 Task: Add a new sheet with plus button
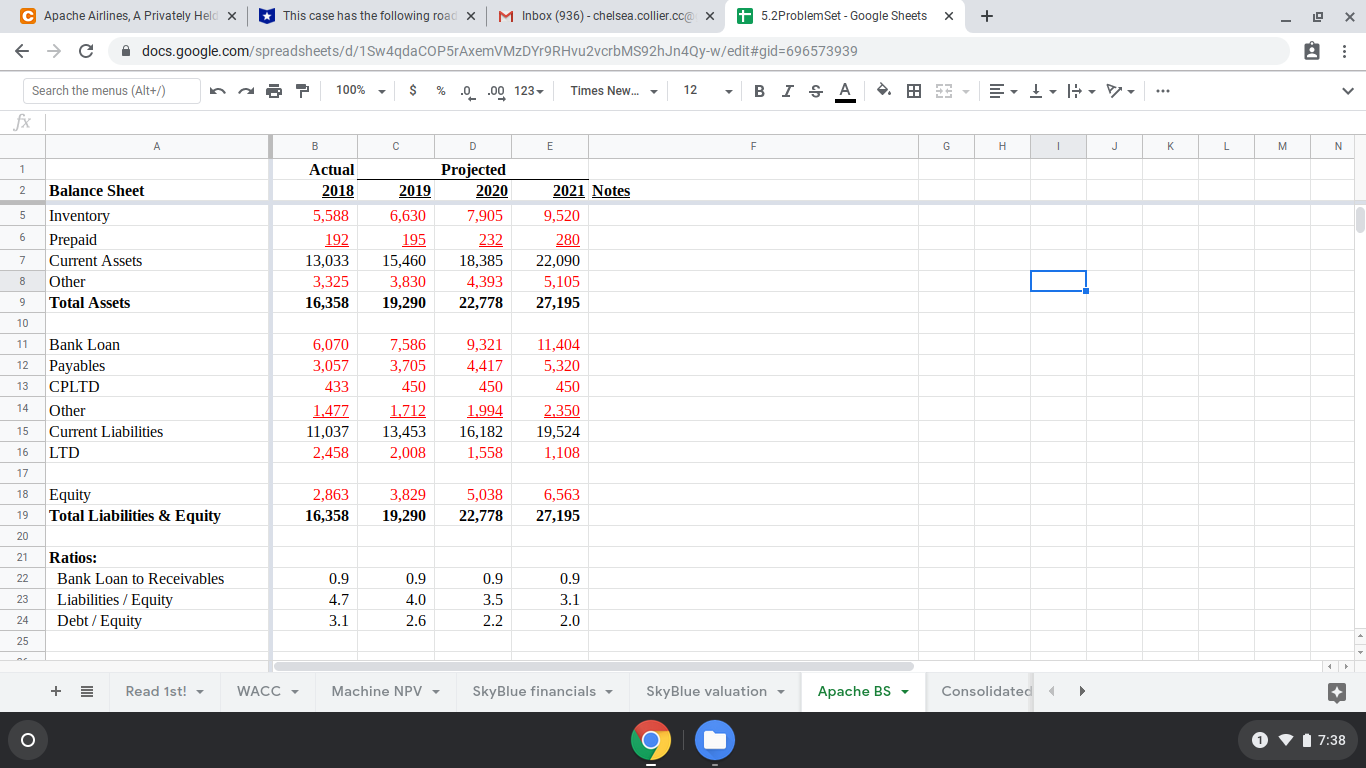pyautogui.click(x=56, y=691)
